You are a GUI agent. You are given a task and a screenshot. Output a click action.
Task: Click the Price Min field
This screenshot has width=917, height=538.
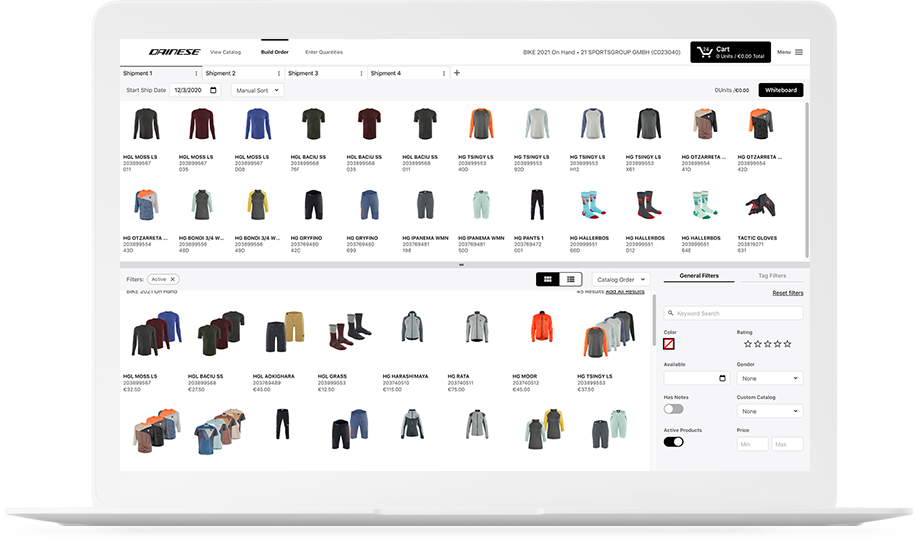coord(752,444)
